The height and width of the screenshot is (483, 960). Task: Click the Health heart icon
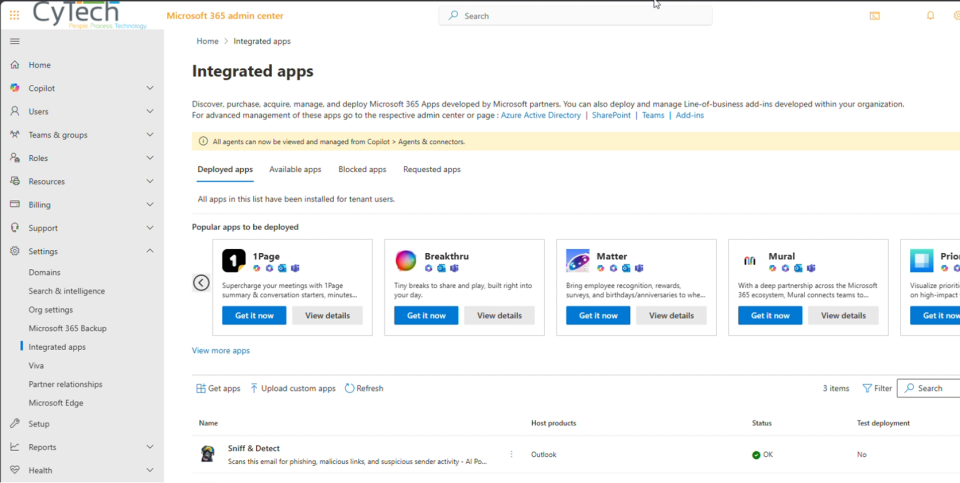(x=15, y=470)
